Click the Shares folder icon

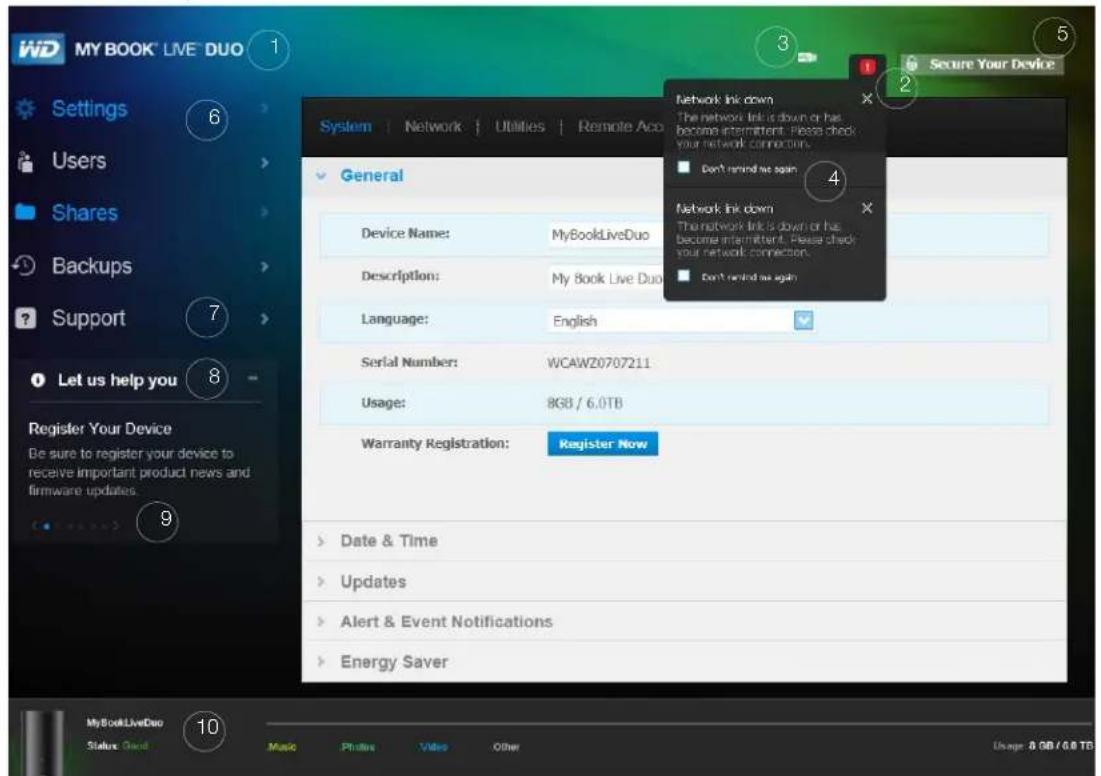coord(25,212)
